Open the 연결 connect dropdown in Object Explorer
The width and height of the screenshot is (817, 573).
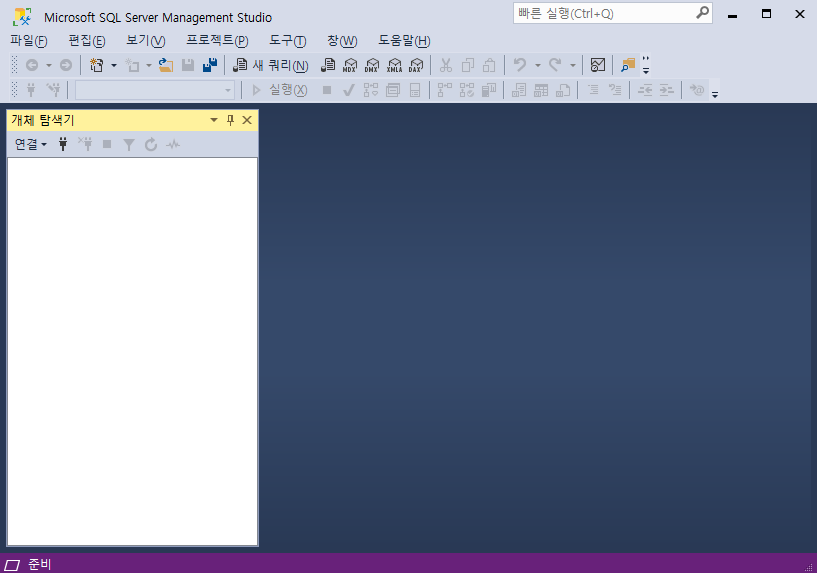[x=30, y=144]
